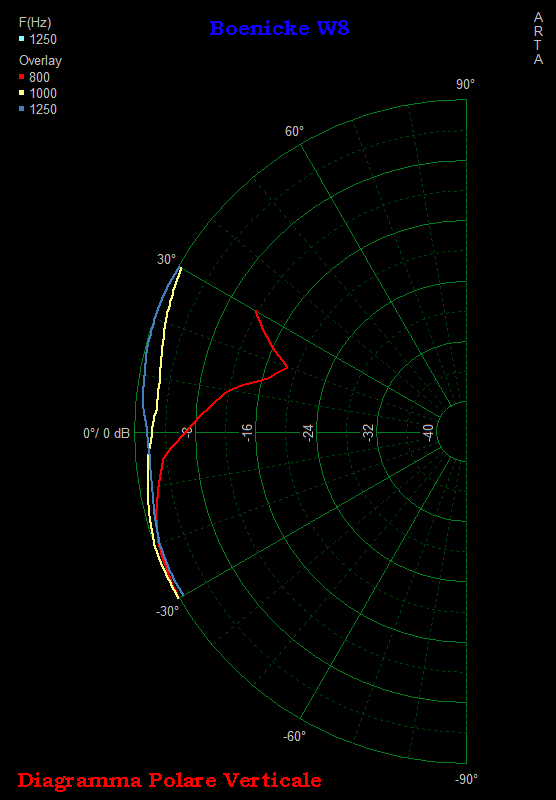Click the -90° angle label

click(466, 779)
